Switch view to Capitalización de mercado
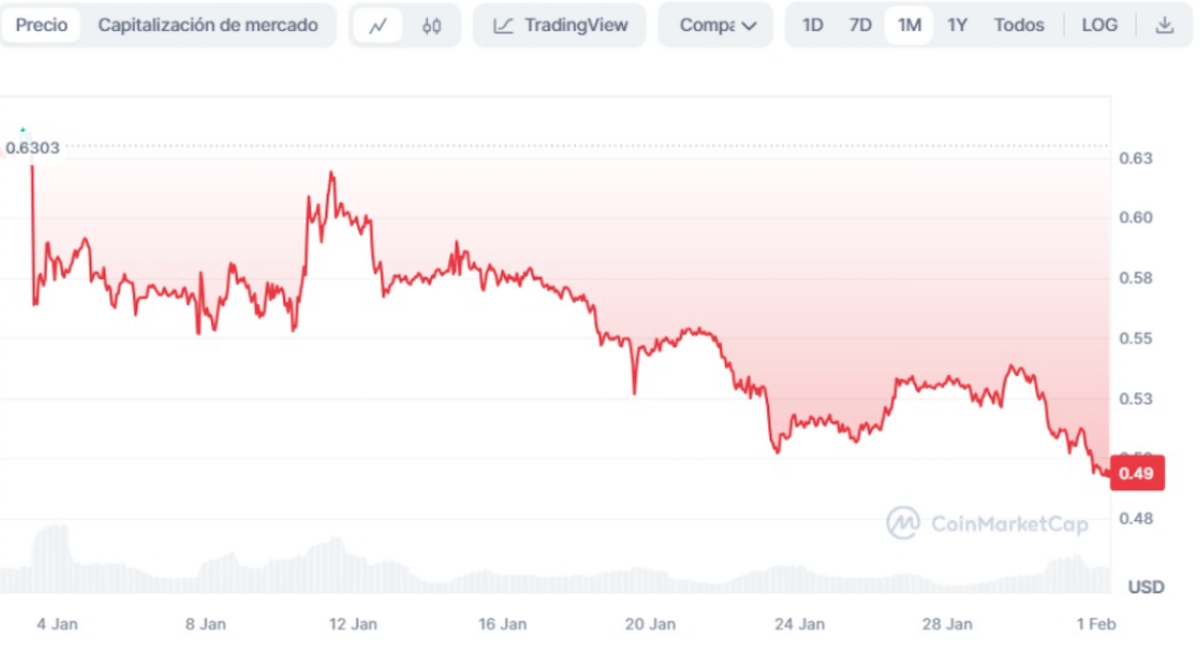This screenshot has height=648, width=1200. pos(207,25)
